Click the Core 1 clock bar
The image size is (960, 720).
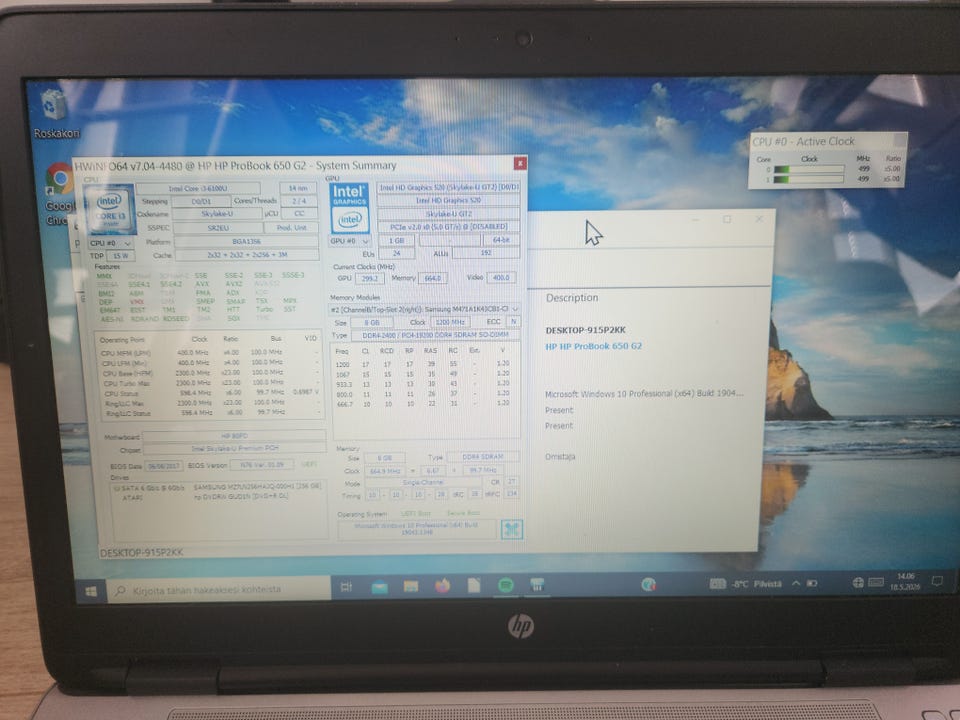click(809, 179)
